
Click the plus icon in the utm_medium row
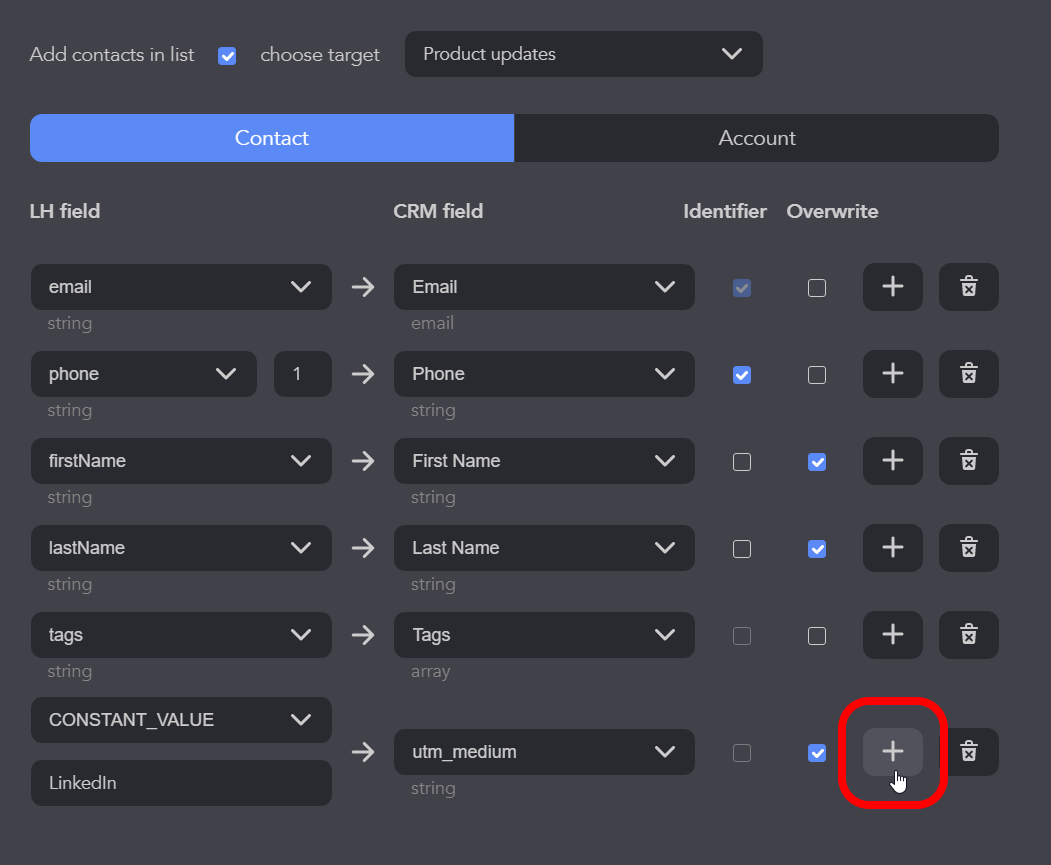(892, 752)
